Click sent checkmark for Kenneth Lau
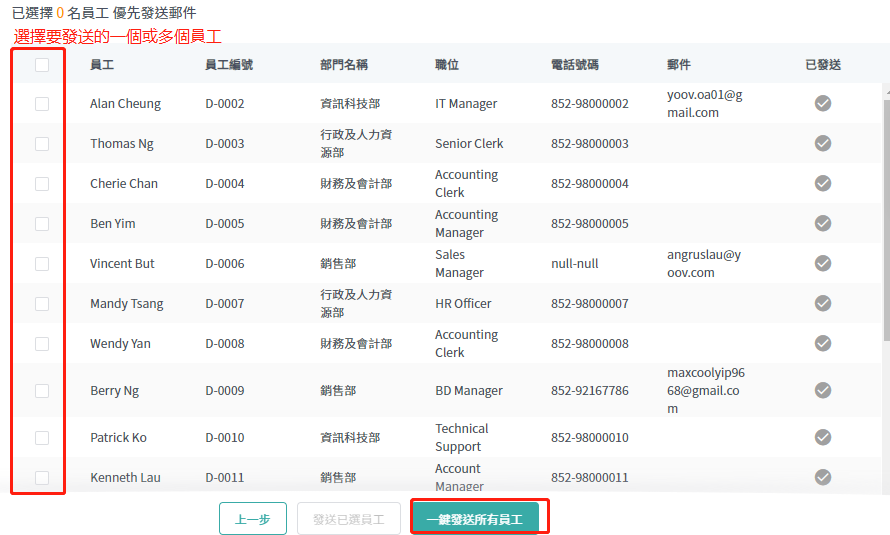The width and height of the screenshot is (890, 535). 823,477
